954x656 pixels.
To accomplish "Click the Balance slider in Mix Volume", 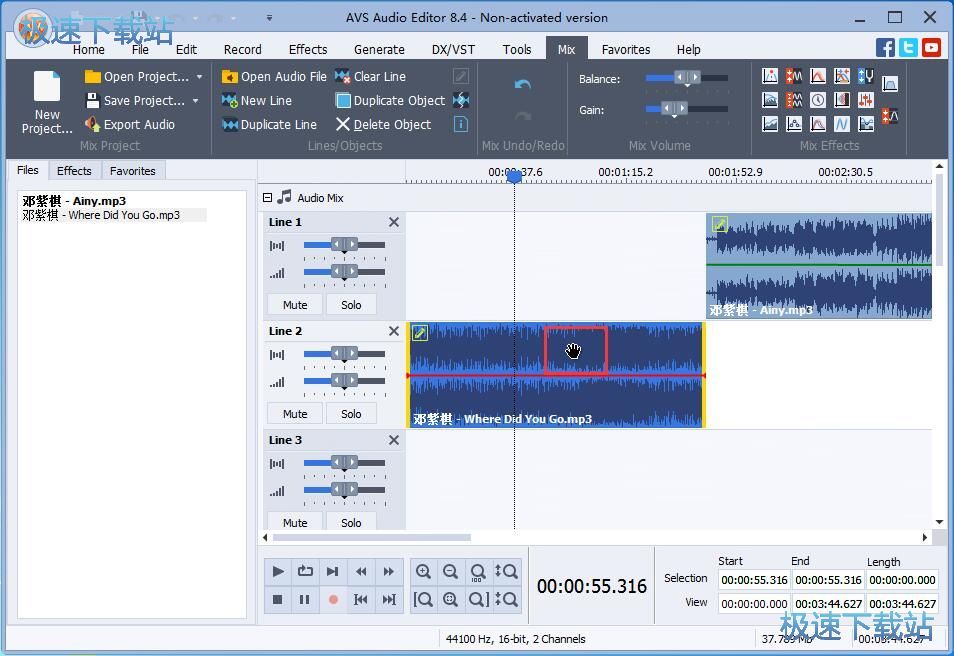I will coord(686,78).
